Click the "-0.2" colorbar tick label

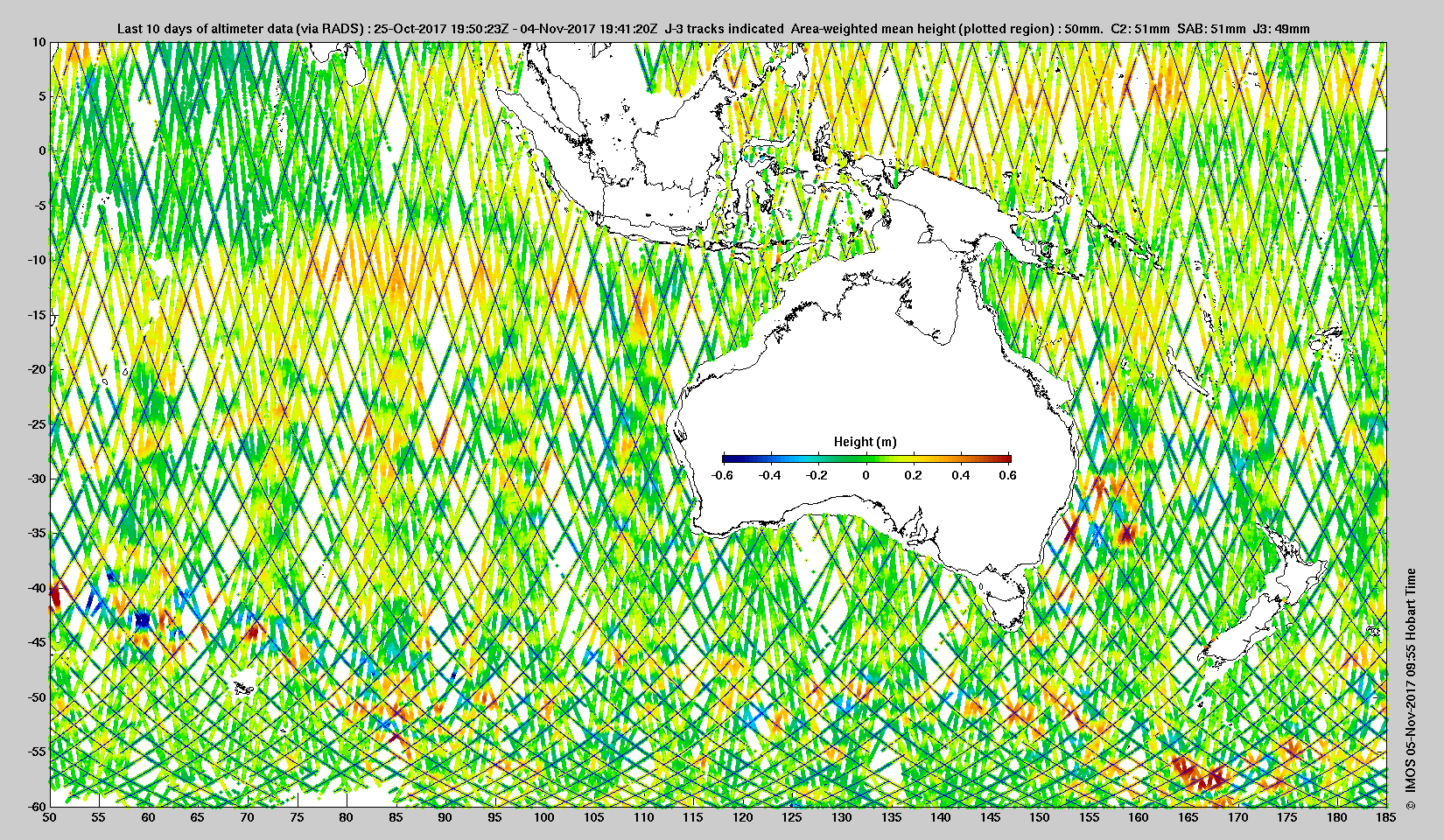[x=817, y=475]
